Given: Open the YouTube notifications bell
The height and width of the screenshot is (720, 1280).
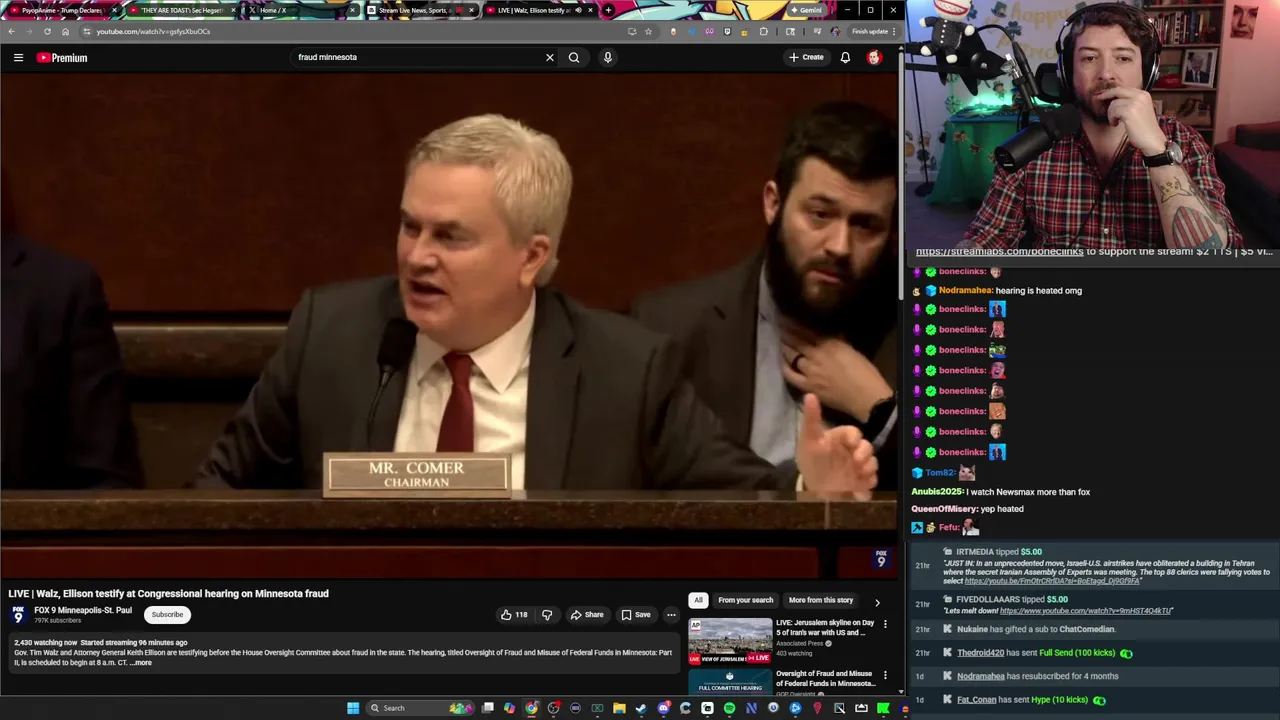Looking at the screenshot, I should point(845,57).
